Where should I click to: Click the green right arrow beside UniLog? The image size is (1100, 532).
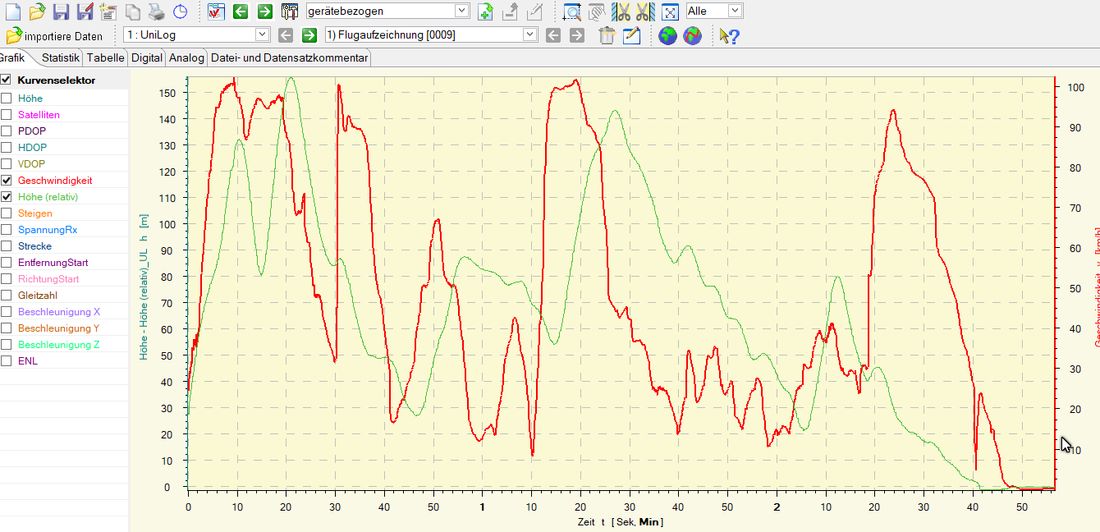pos(309,36)
